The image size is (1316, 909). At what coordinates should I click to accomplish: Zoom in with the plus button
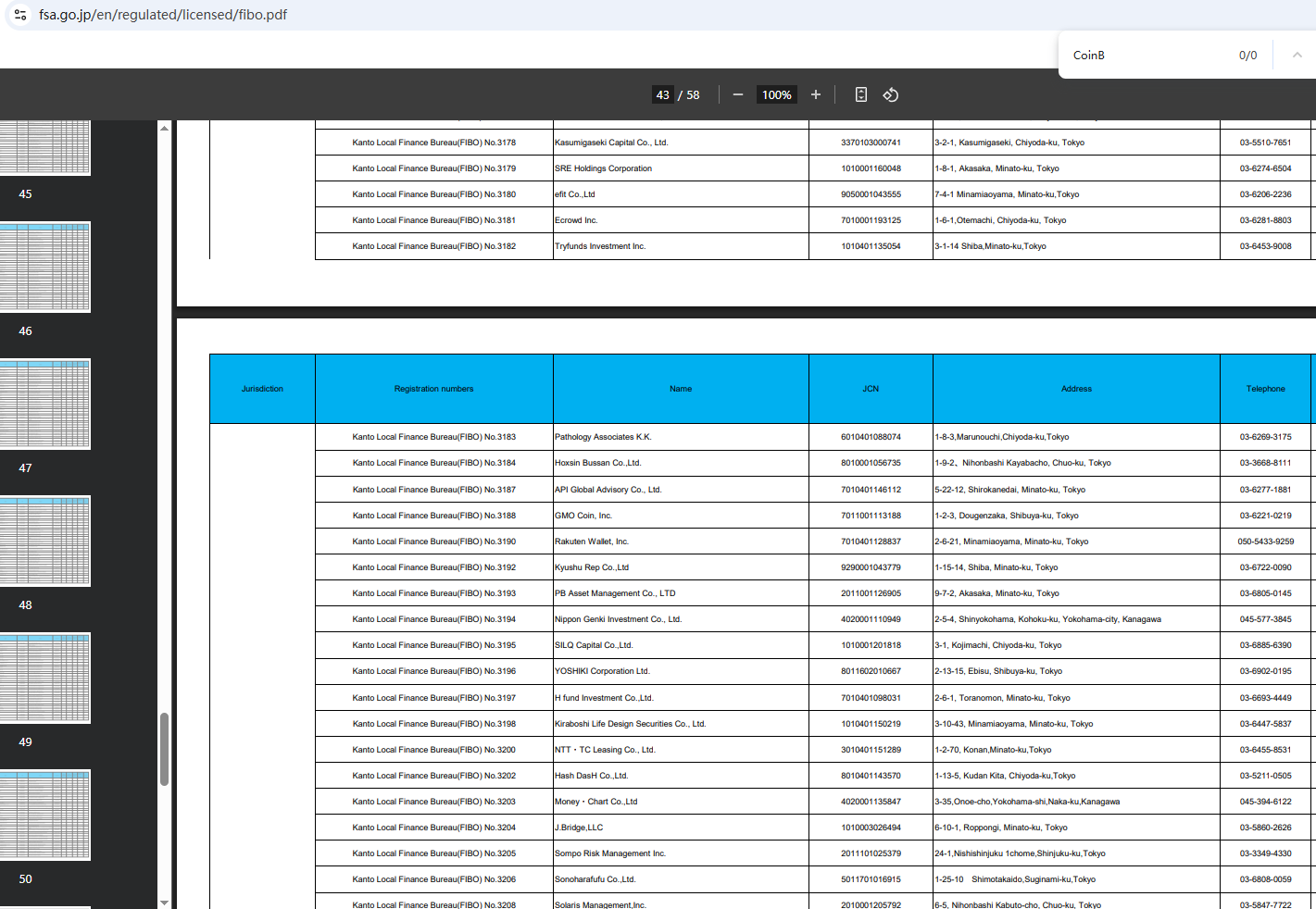coord(816,94)
